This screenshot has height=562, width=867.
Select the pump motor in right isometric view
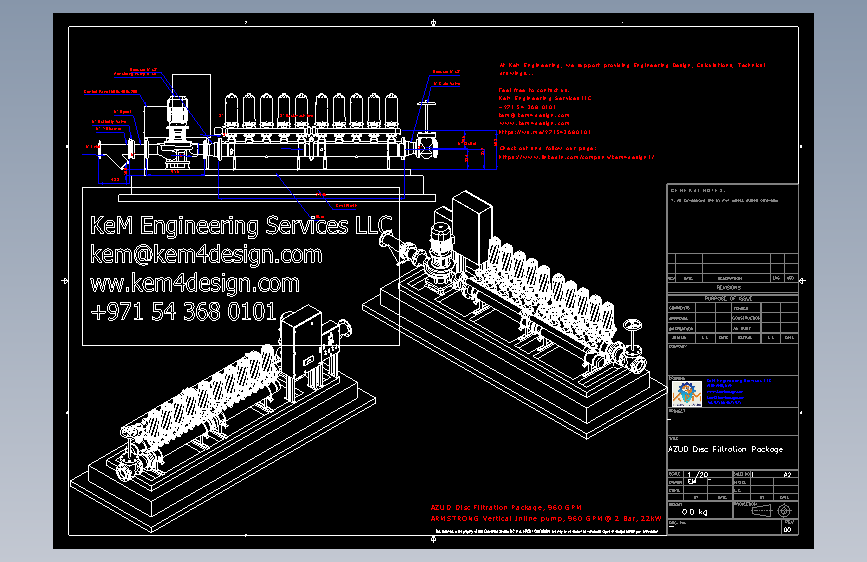(441, 242)
